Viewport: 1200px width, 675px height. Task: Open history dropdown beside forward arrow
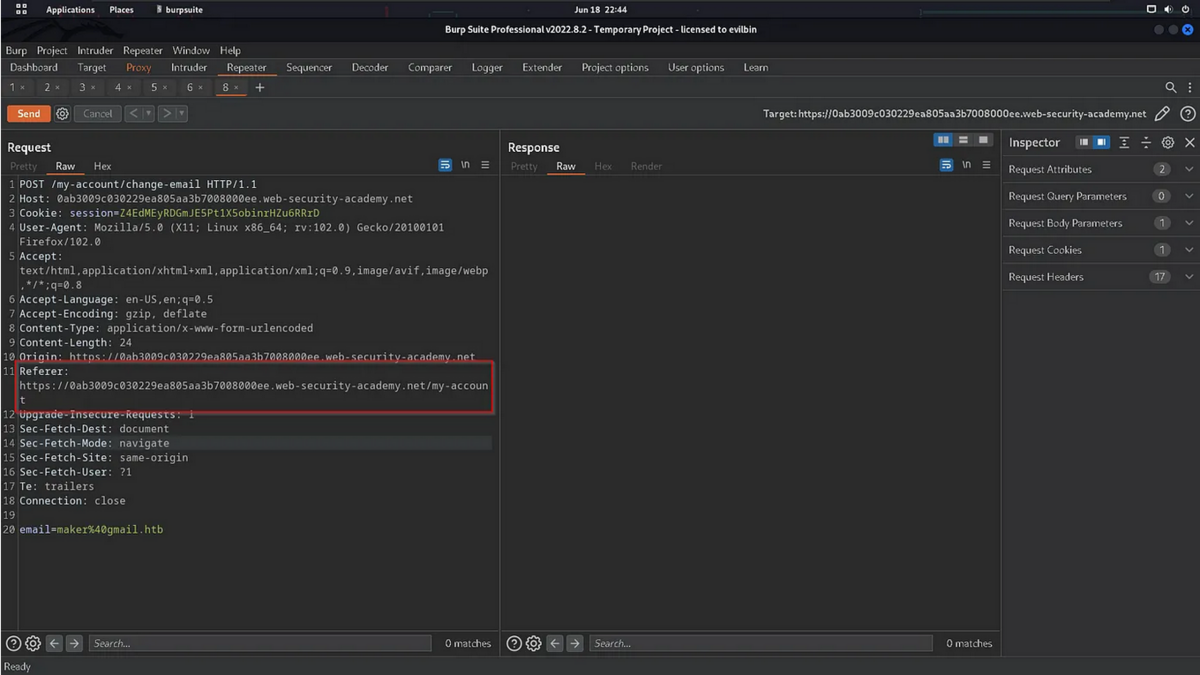(182, 114)
